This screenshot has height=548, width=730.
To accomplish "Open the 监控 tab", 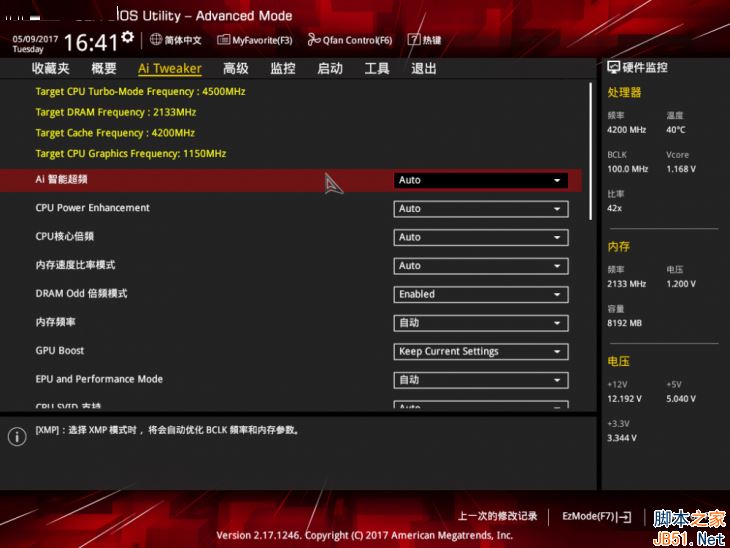I will coord(283,68).
